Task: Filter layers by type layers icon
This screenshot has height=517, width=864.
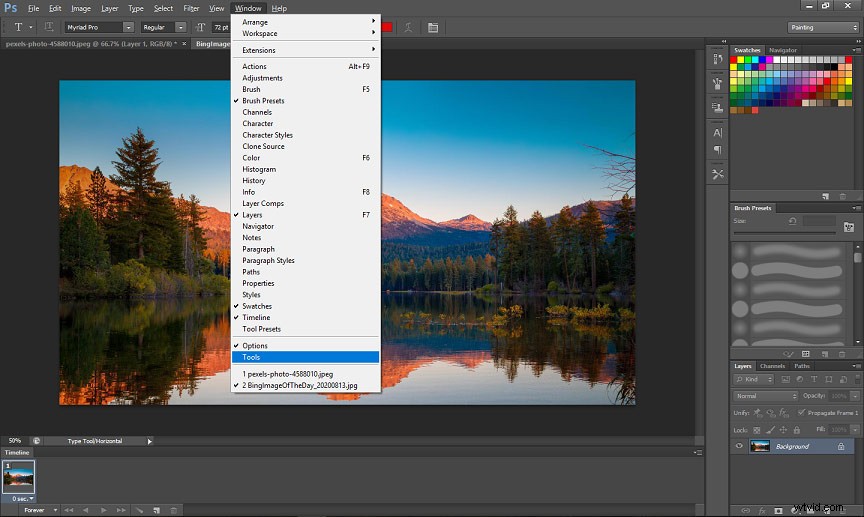Action: pos(814,379)
